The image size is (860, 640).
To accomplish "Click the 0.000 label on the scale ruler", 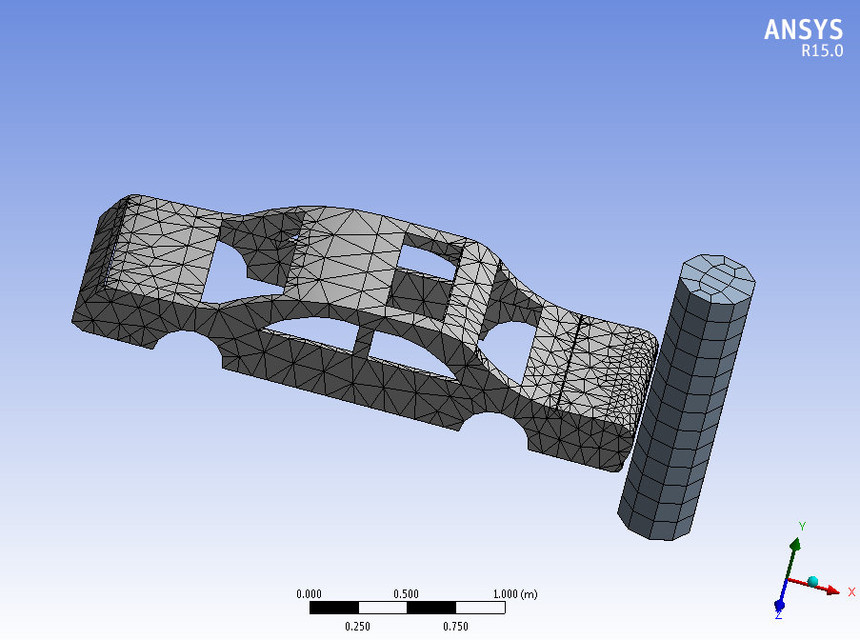I will [x=309, y=593].
